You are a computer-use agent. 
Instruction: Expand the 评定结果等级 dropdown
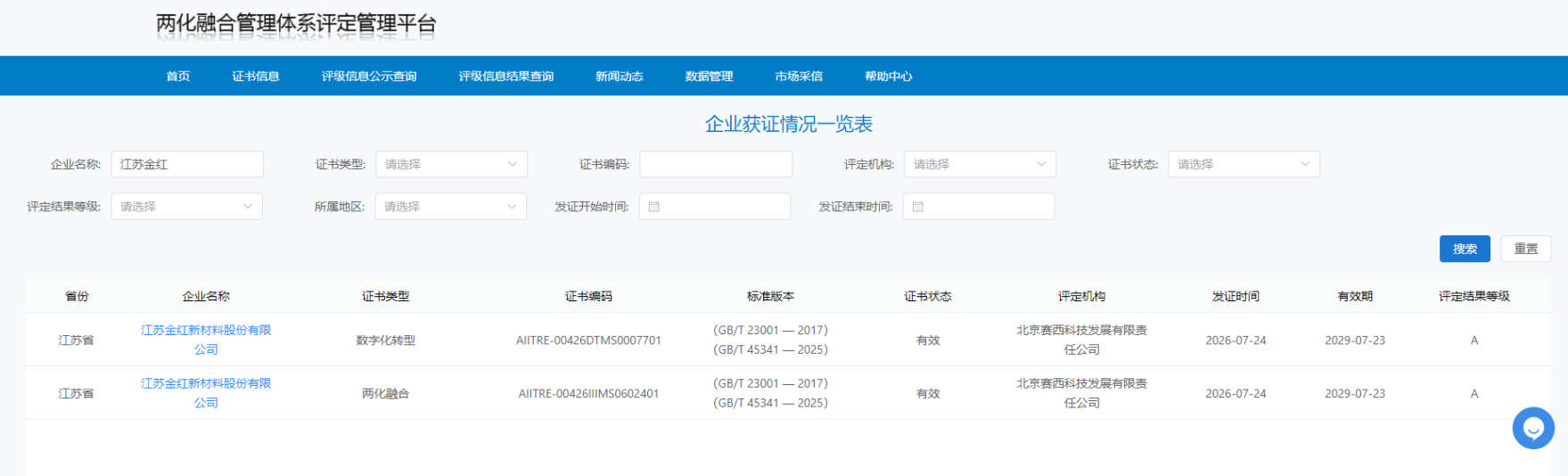click(x=186, y=206)
